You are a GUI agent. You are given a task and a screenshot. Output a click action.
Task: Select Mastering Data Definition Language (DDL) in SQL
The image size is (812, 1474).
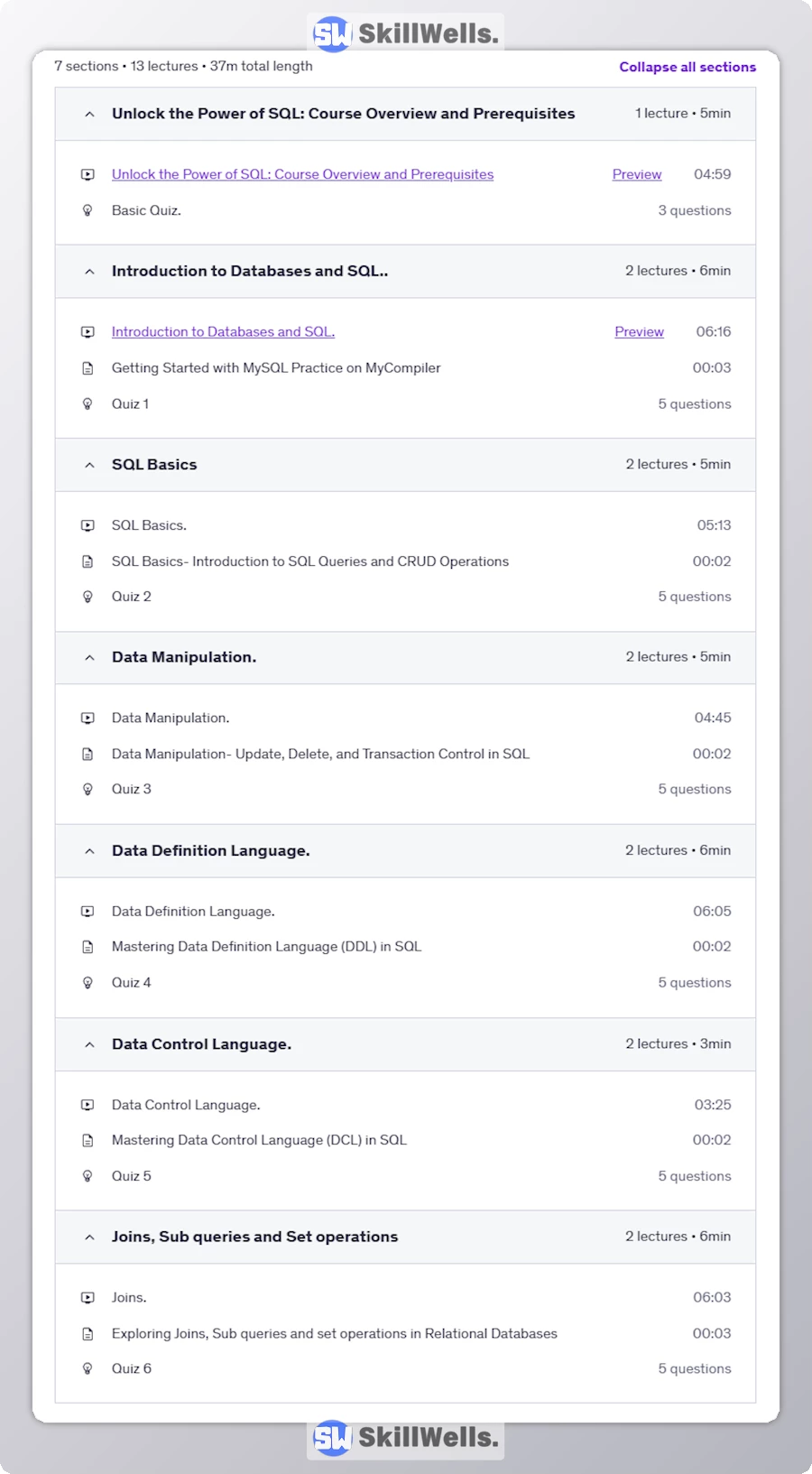click(x=266, y=946)
